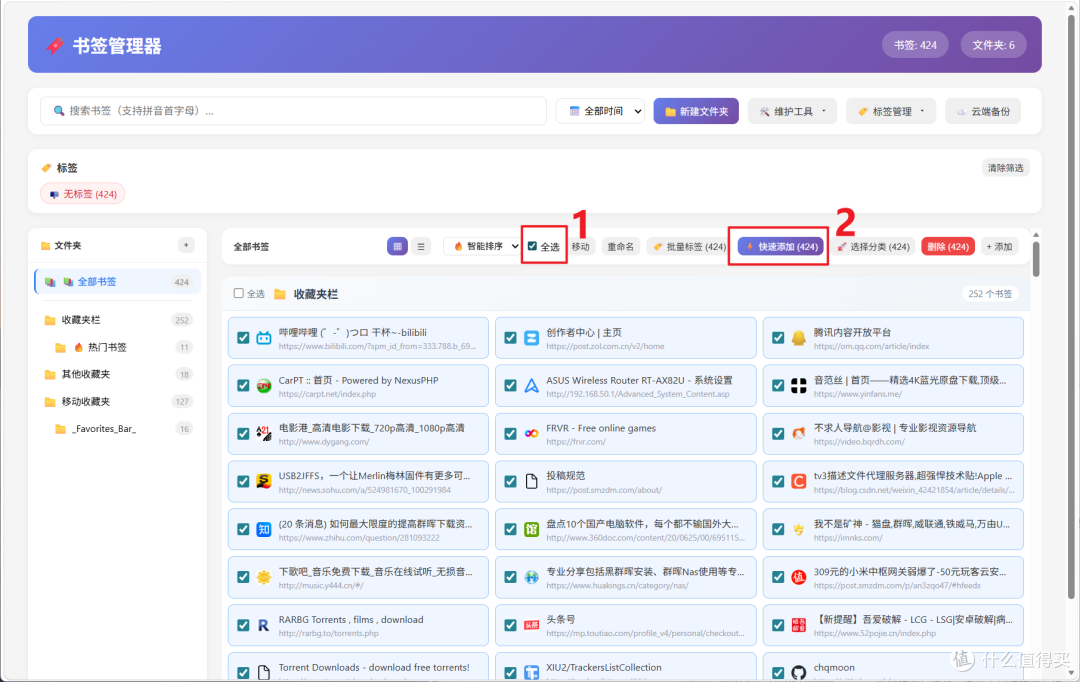Screen dimensions: 1080x682
Task: Click the FRVR games favicon
Action: pyautogui.click(x=531, y=433)
